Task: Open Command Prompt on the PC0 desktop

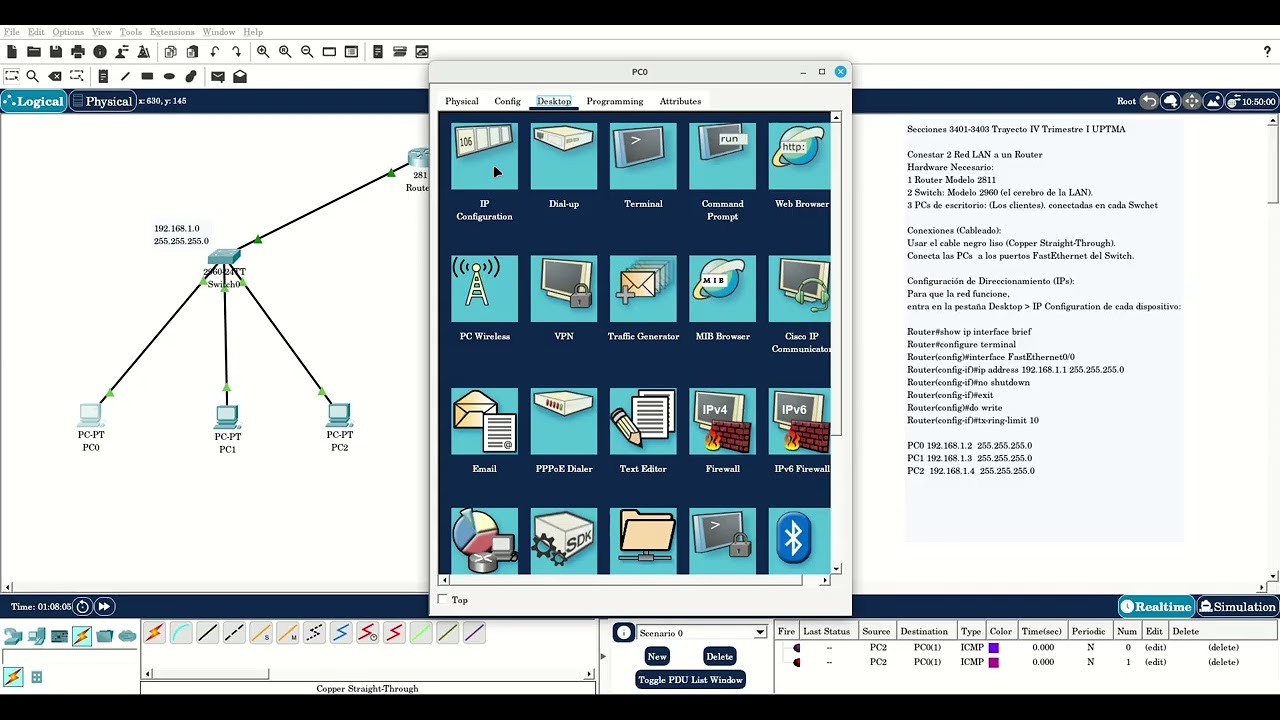Action: coord(722,156)
